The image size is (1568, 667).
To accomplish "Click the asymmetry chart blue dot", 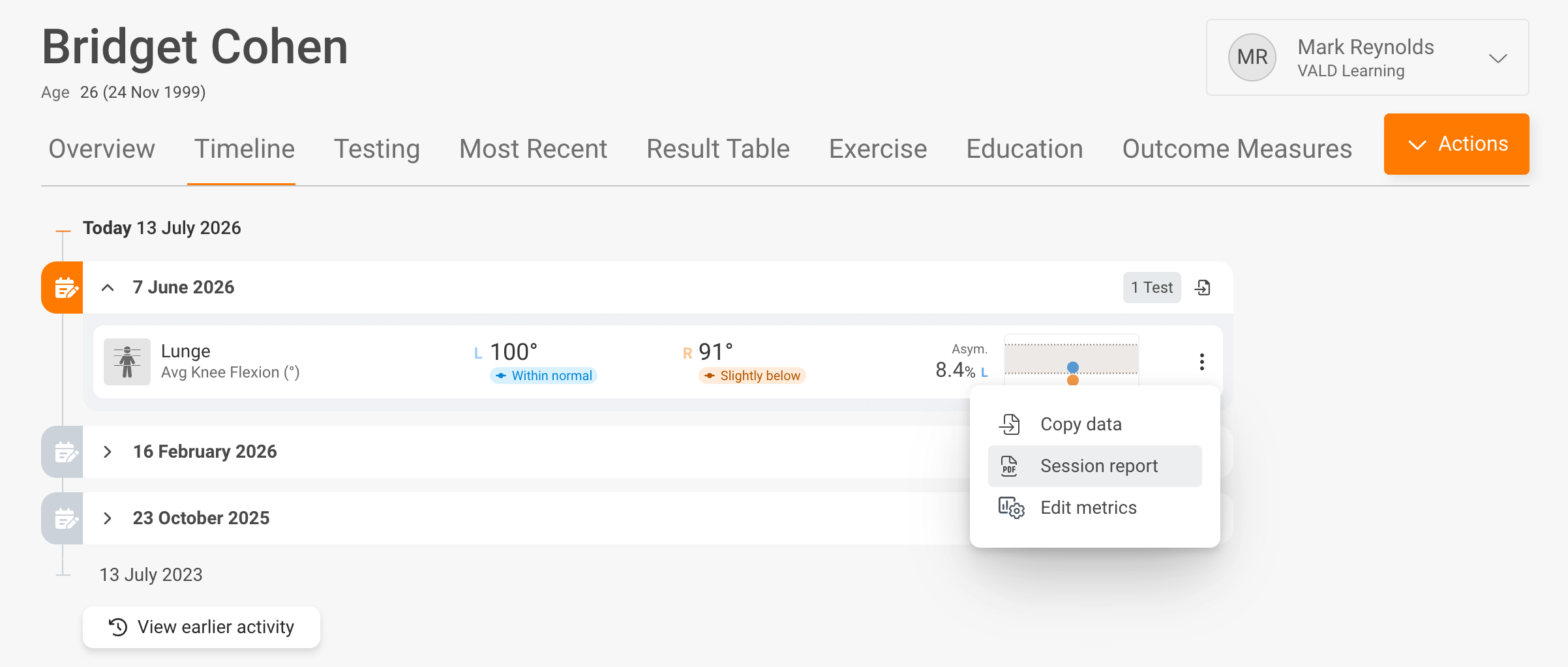I will 1073,367.
